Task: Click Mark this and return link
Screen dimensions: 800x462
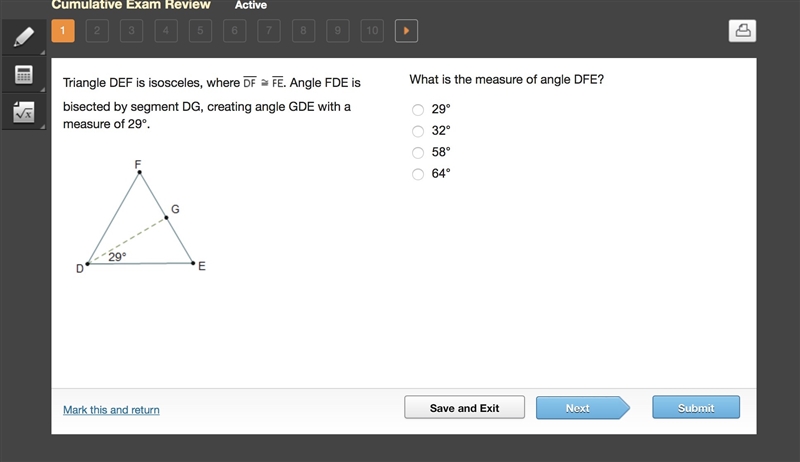Action: point(111,410)
